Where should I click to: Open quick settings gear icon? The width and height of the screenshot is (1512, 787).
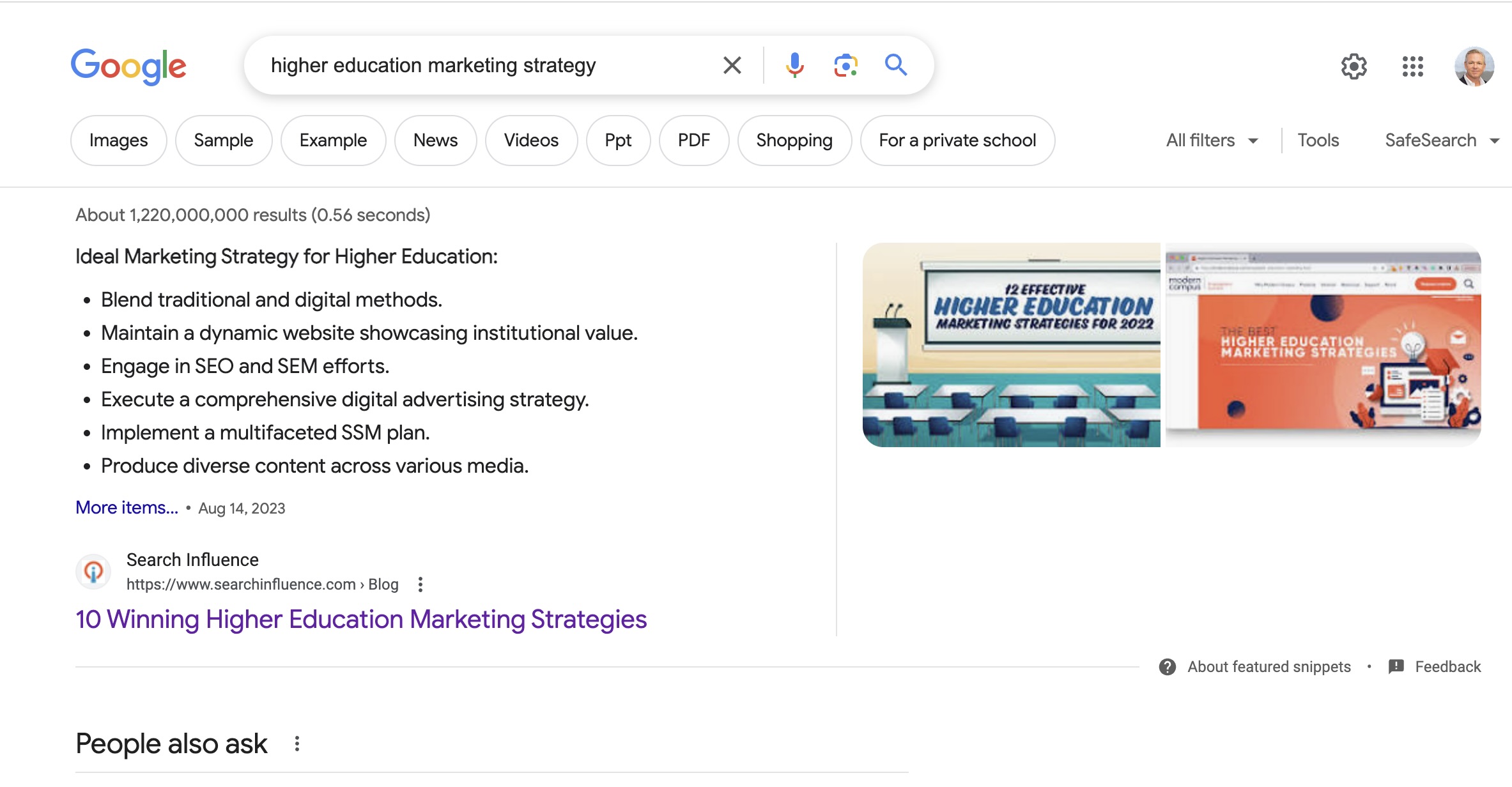pyautogui.click(x=1354, y=66)
